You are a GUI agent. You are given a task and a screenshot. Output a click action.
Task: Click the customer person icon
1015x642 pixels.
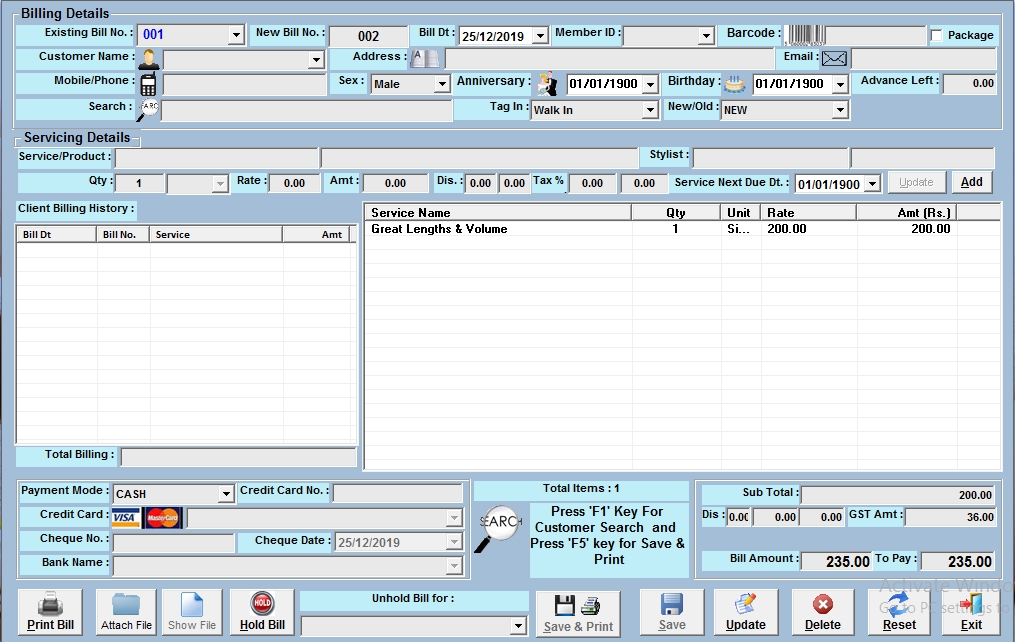149,59
